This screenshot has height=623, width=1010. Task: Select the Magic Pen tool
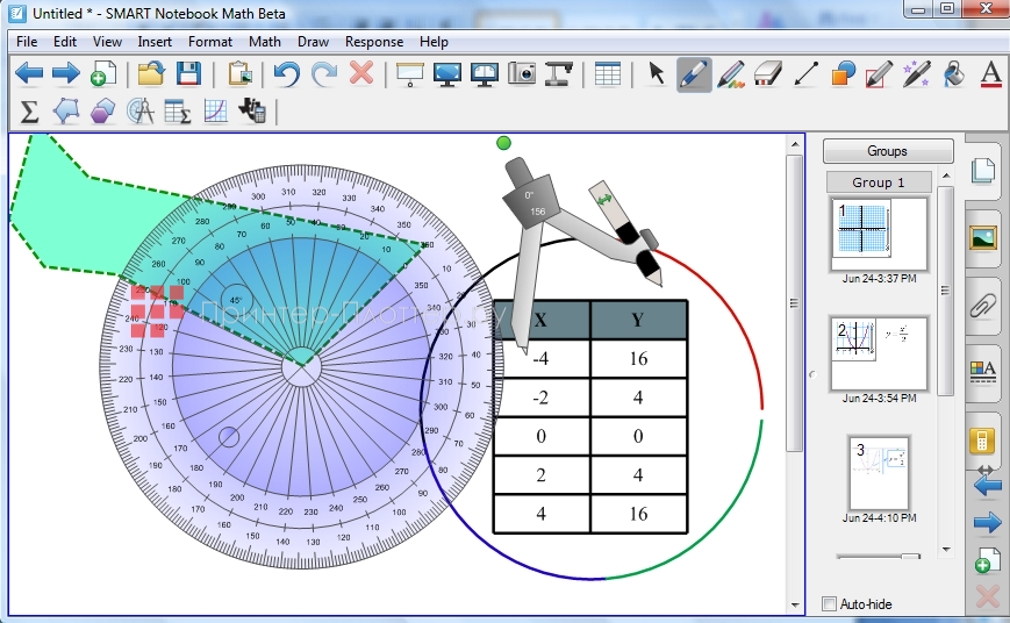(916, 74)
